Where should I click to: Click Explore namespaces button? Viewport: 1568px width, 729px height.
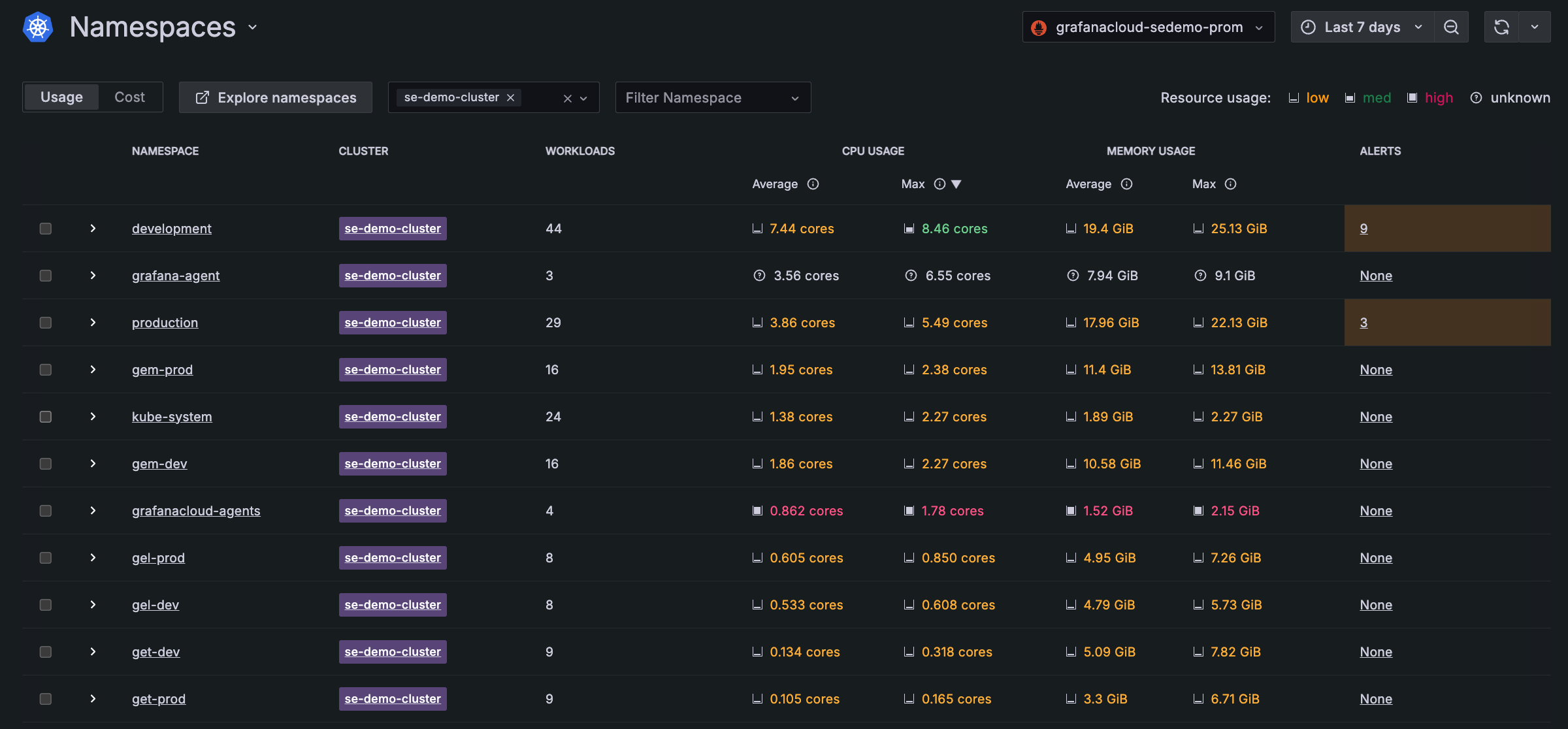[276, 98]
